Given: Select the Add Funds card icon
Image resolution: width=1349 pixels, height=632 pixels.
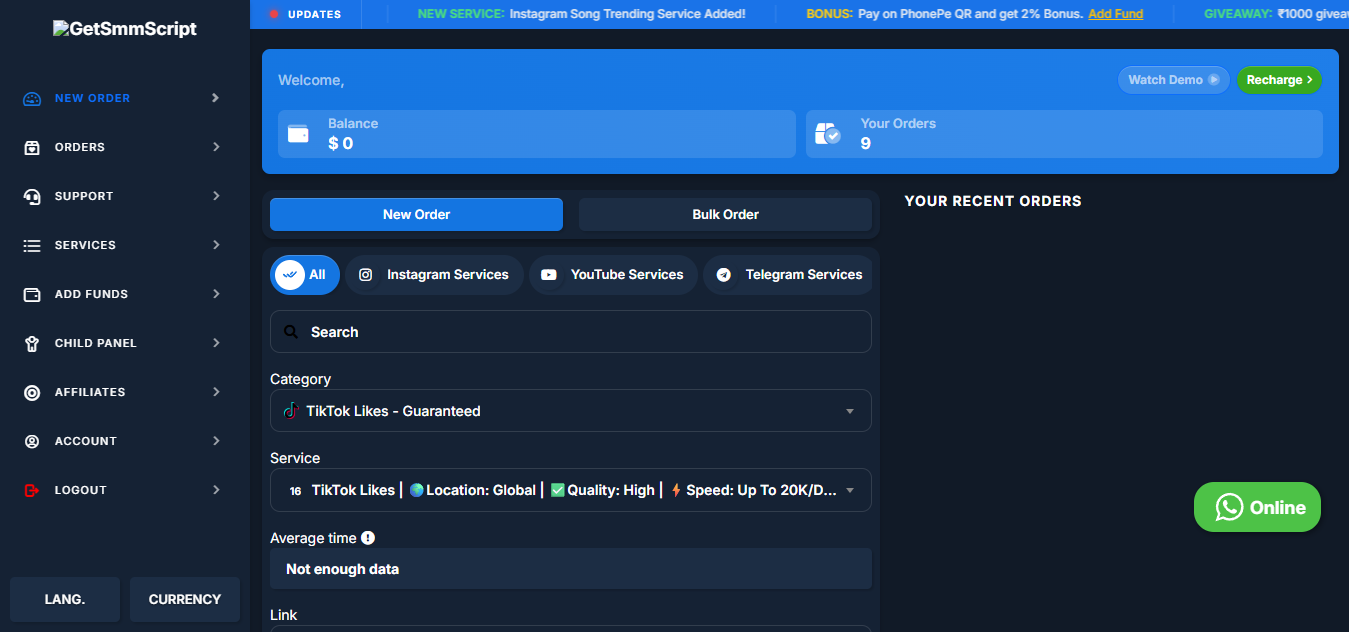Looking at the screenshot, I should 30,294.
